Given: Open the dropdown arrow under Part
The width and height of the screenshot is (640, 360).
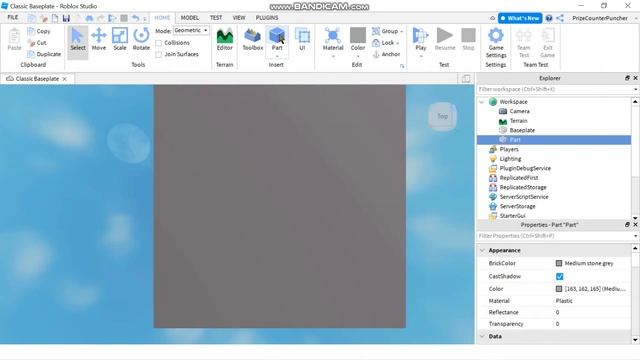Looking at the screenshot, I should click(x=277, y=56).
